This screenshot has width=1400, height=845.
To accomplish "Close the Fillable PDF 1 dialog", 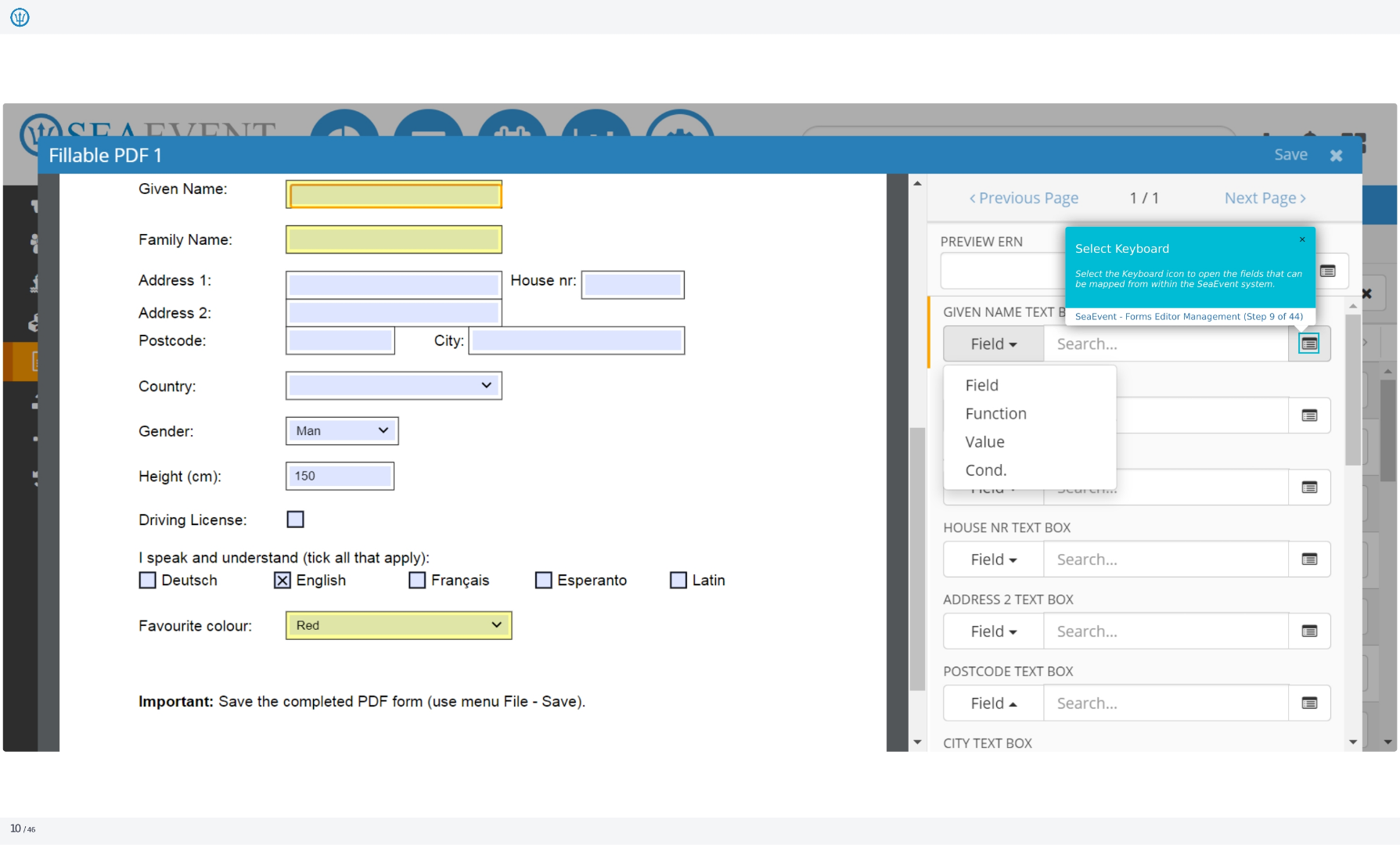I will (x=1337, y=156).
